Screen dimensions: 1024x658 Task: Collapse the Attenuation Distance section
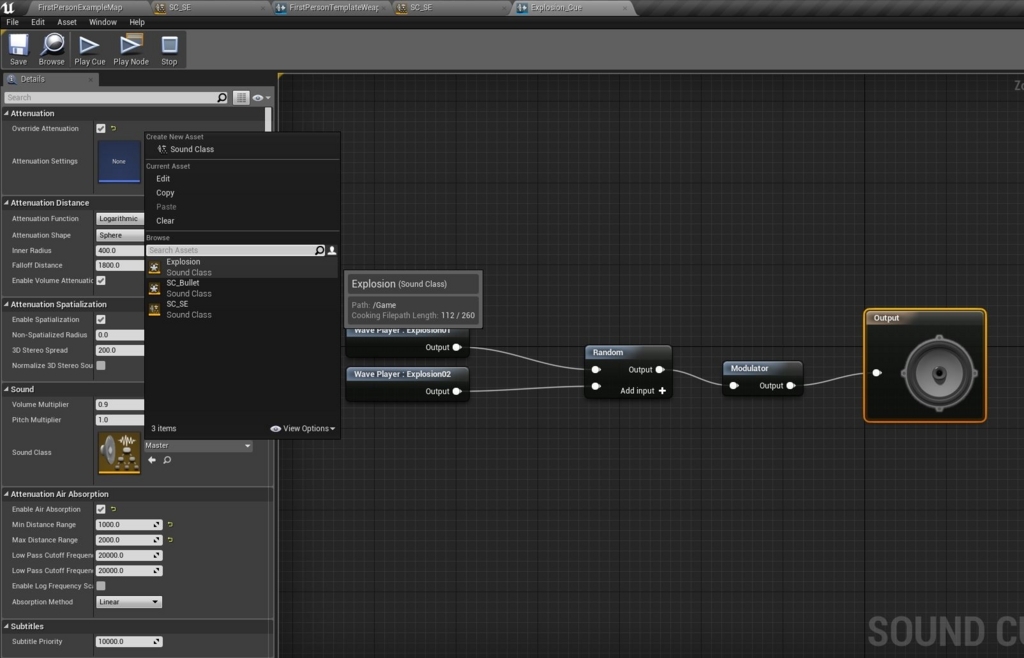(x=8, y=202)
